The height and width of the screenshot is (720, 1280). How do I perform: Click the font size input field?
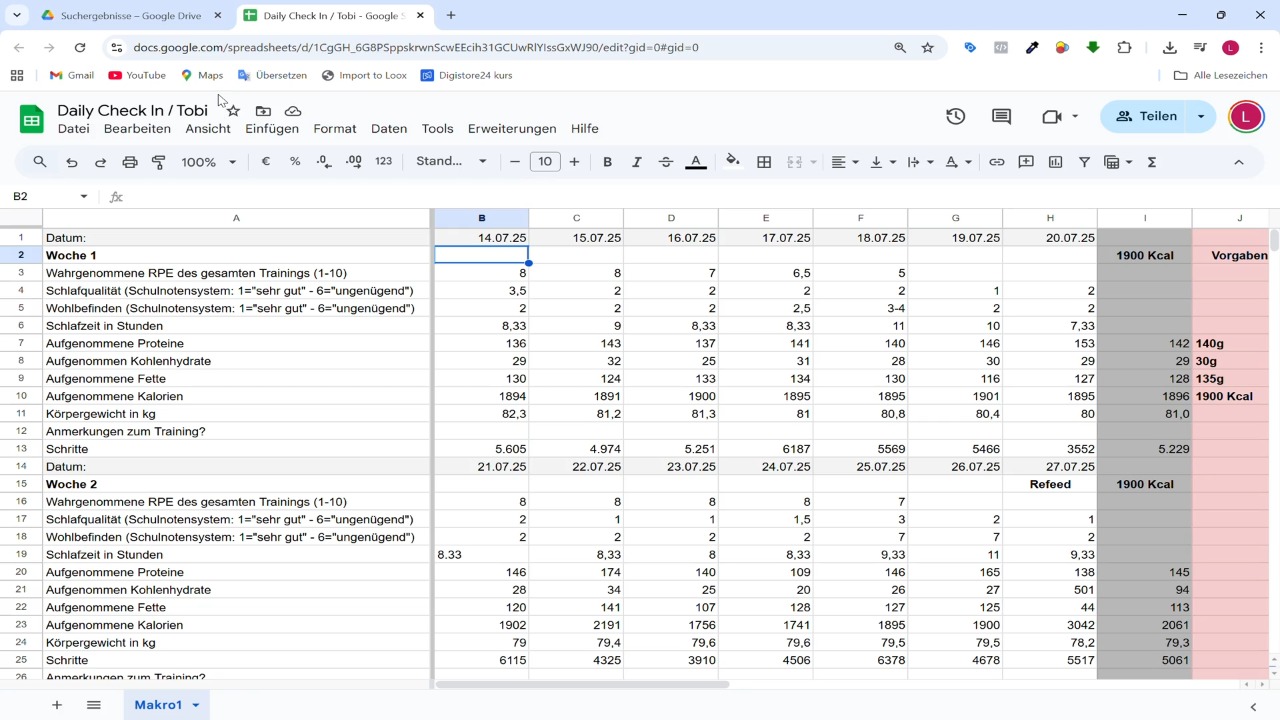545,162
